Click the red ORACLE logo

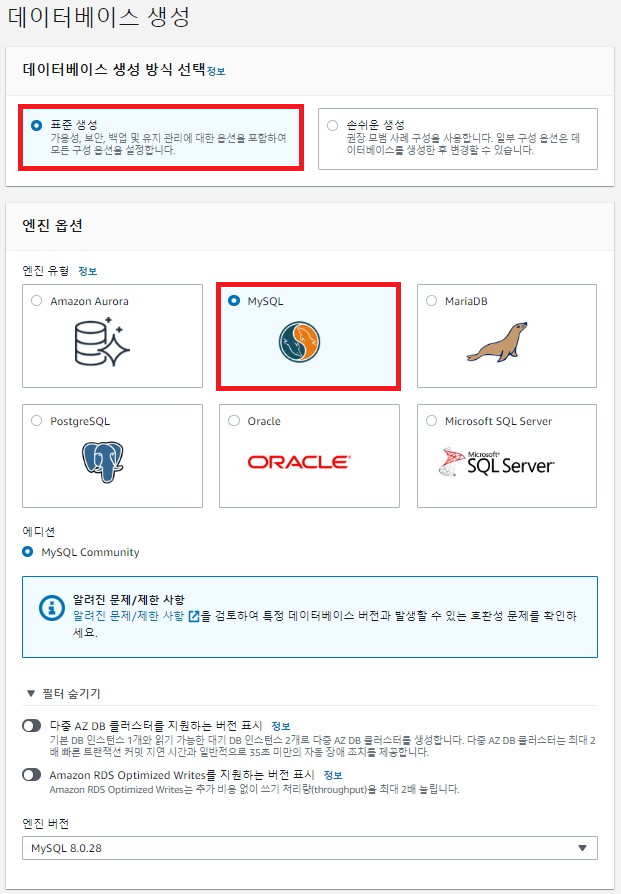[299, 462]
